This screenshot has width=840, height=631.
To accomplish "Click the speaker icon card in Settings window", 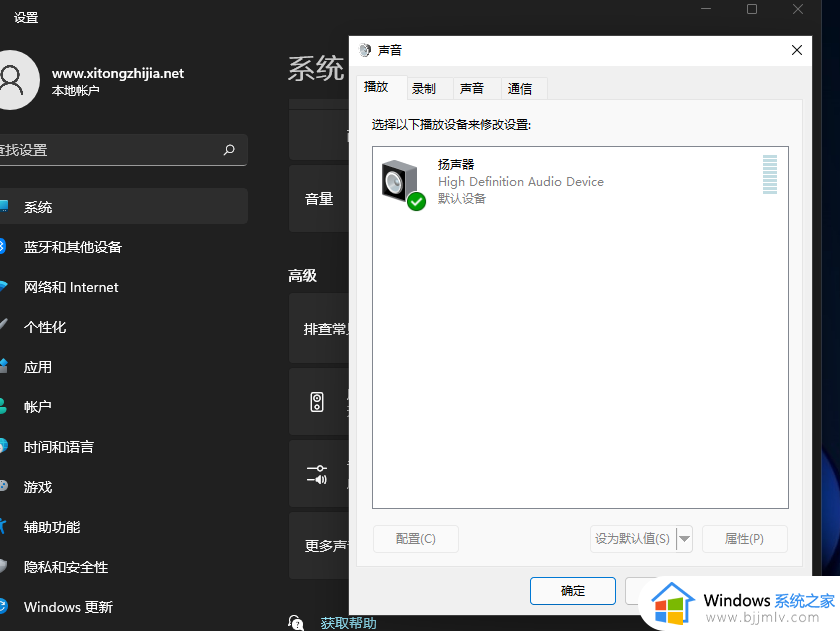I will 319,401.
